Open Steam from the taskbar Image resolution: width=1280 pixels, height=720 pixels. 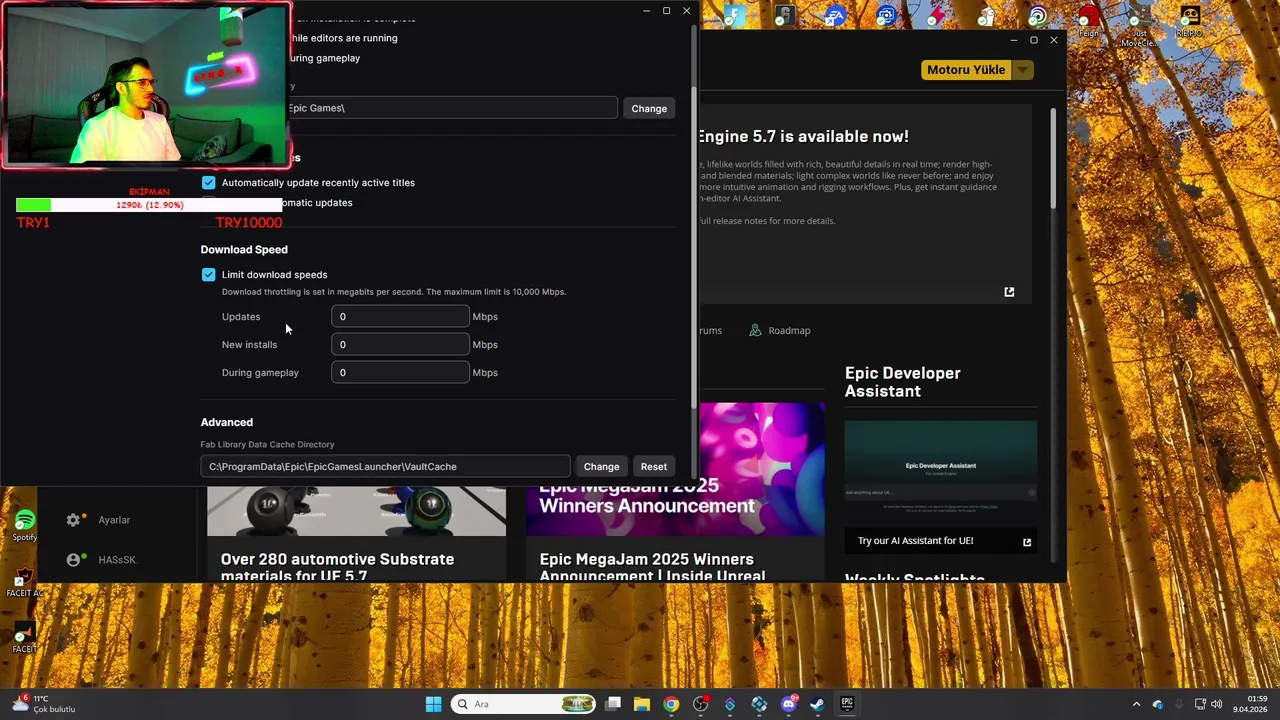point(817,704)
